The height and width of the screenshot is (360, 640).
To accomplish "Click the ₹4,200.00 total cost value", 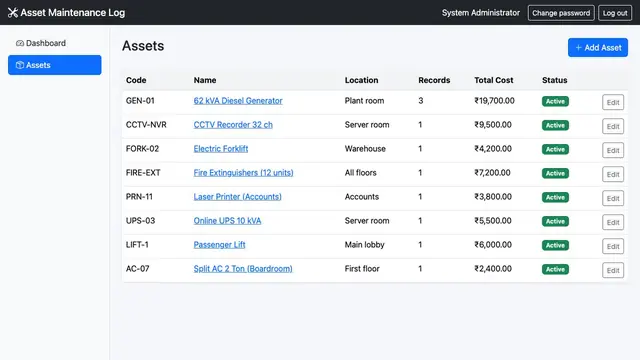I will pos(493,149).
